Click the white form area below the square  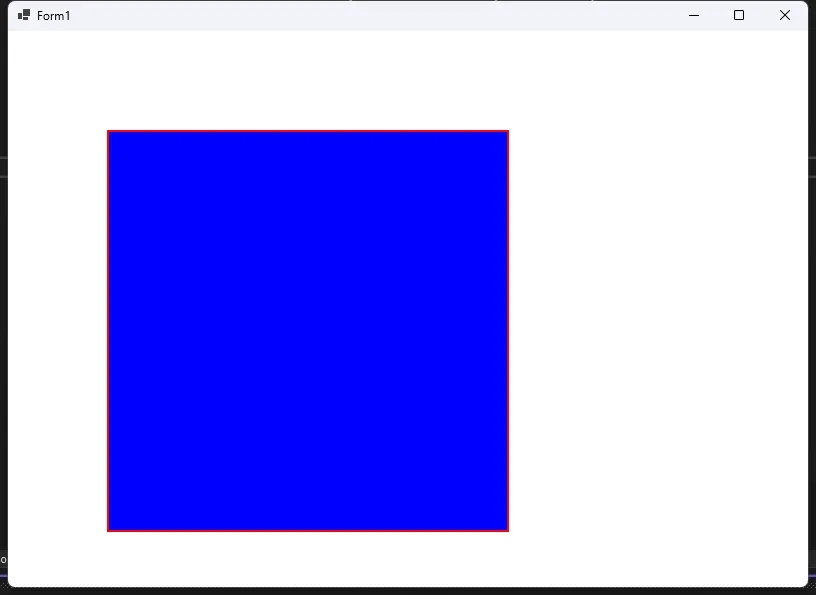tap(308, 560)
